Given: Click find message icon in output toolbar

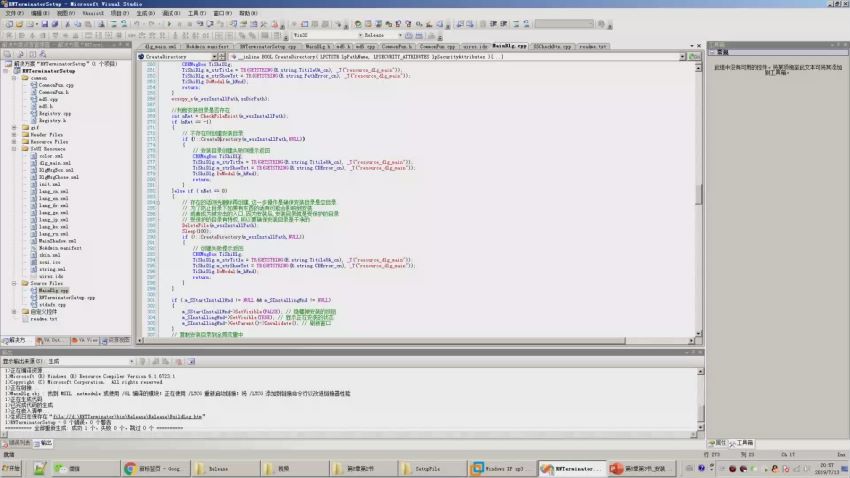Looking at the screenshot, I should (x=143, y=361).
